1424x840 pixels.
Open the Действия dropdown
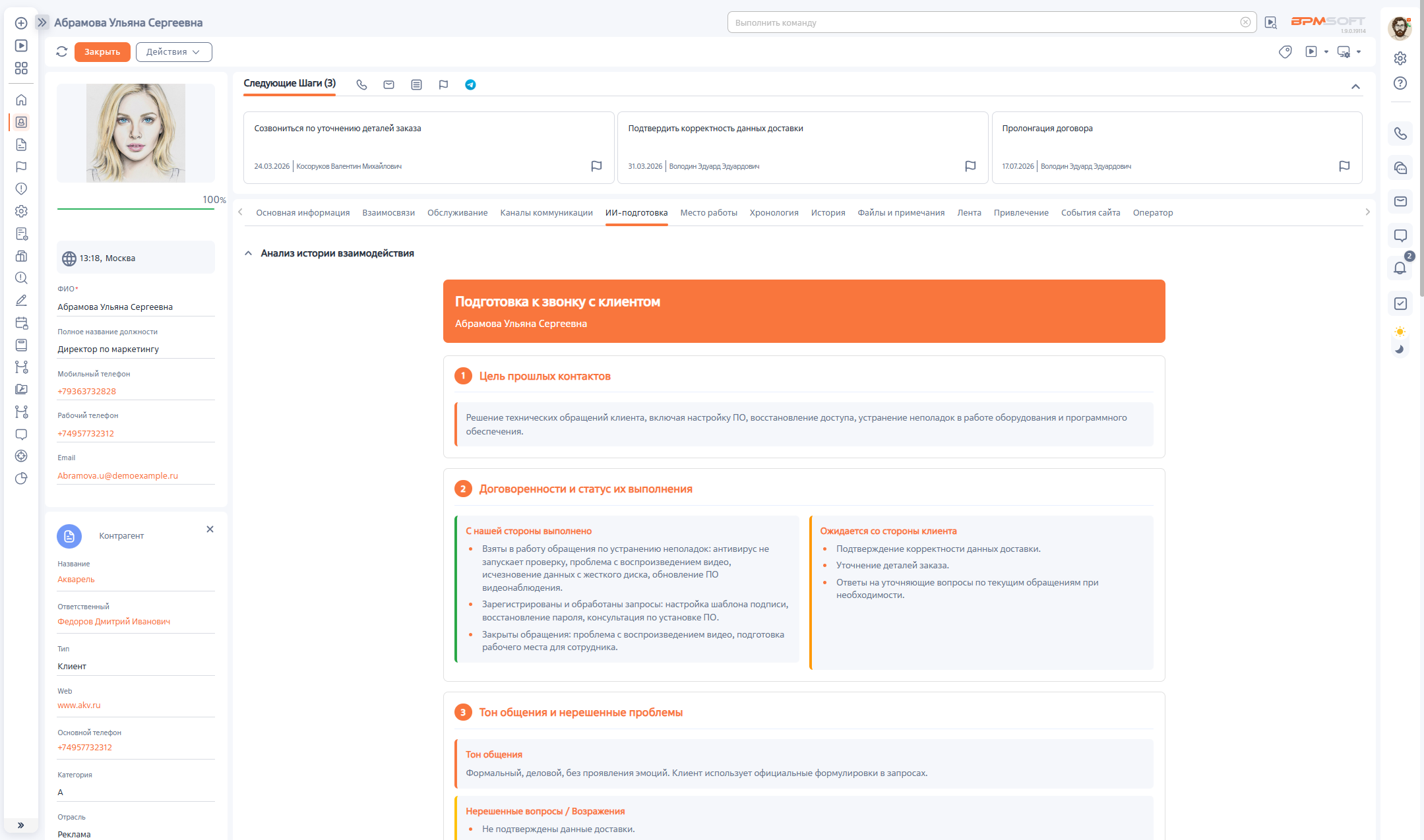tap(173, 52)
